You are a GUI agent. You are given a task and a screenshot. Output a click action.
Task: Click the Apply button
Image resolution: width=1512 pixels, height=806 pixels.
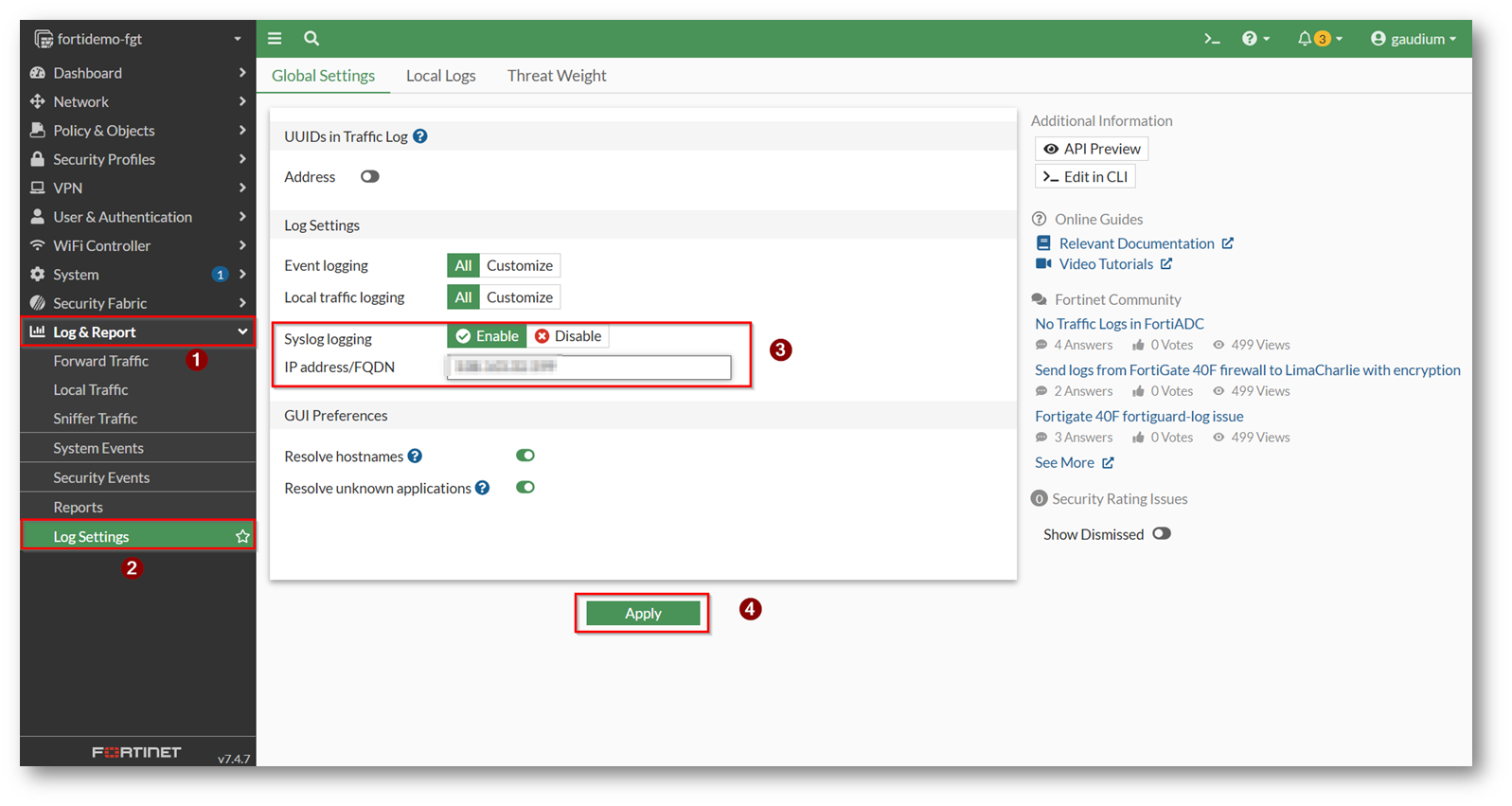643,614
